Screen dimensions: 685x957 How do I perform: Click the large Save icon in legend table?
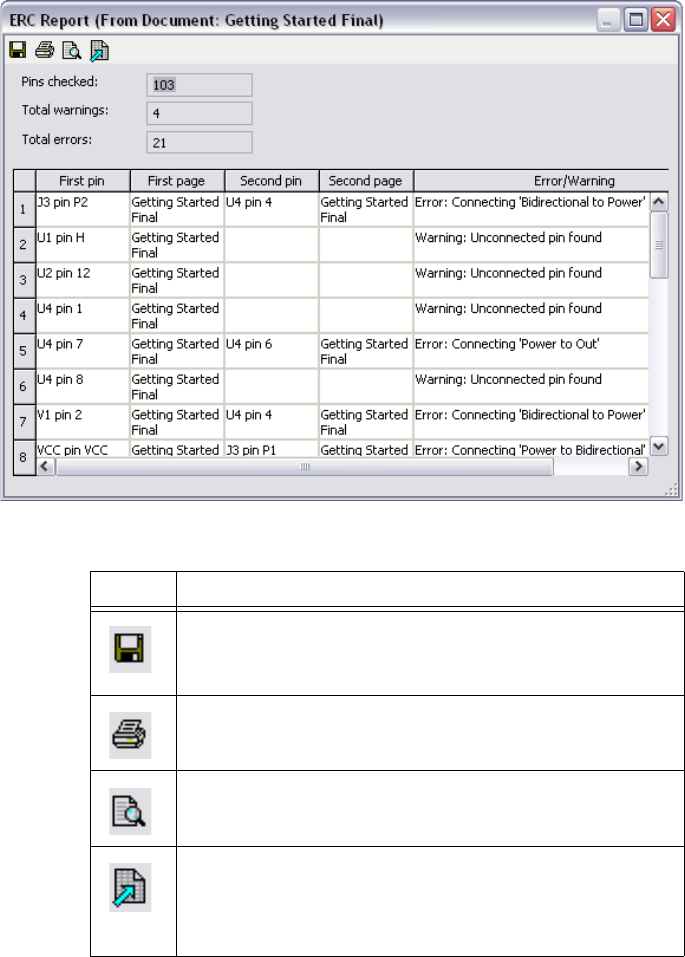point(130,649)
